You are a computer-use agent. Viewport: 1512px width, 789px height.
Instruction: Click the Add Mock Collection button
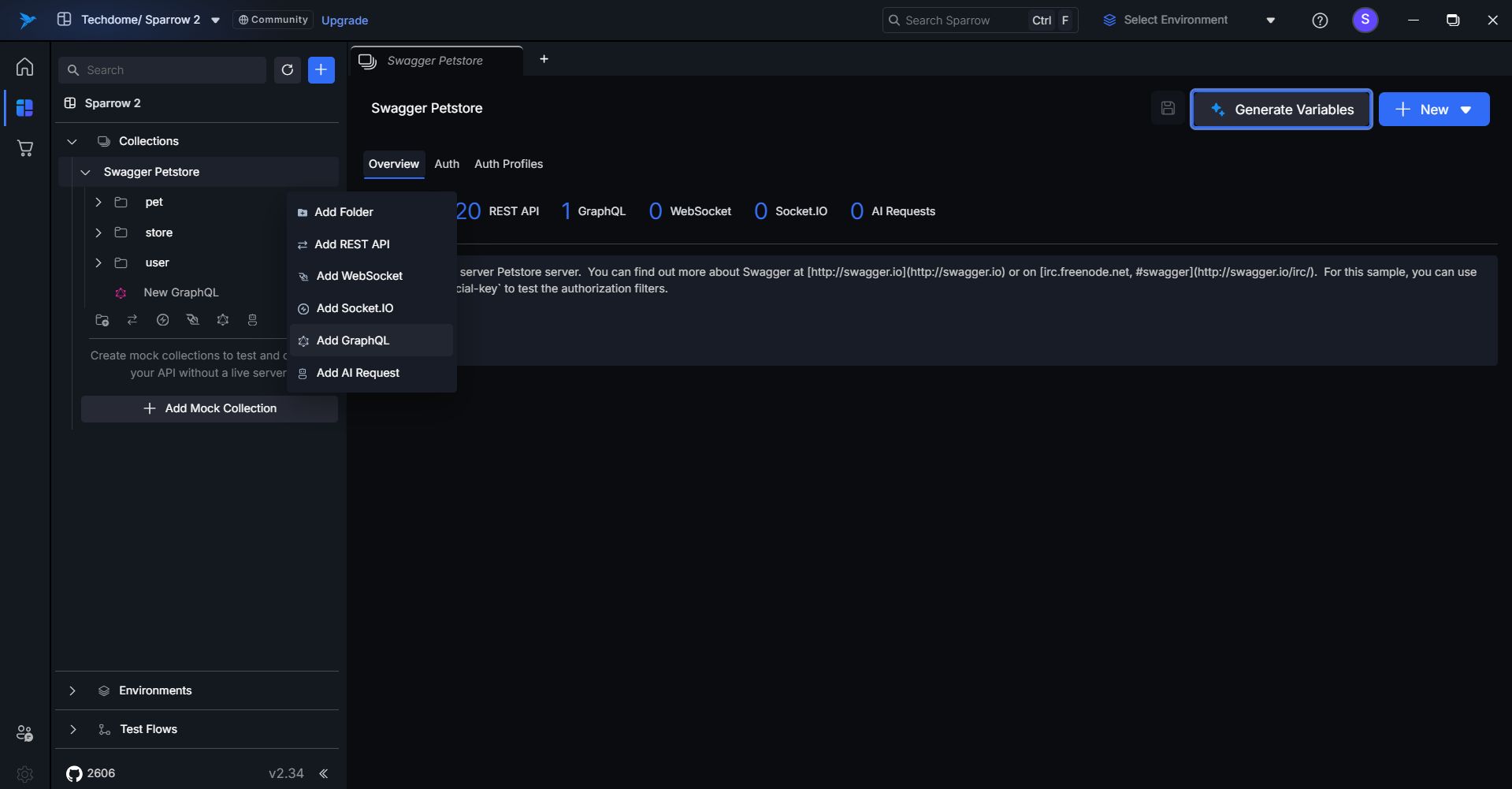click(x=210, y=408)
